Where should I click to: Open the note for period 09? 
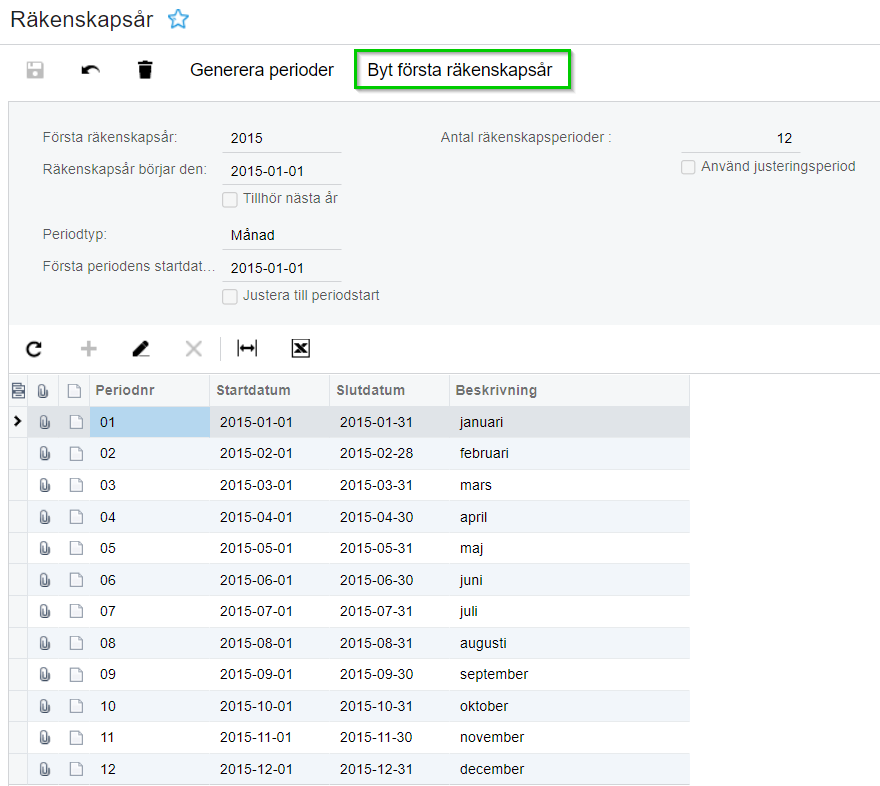tap(76, 674)
